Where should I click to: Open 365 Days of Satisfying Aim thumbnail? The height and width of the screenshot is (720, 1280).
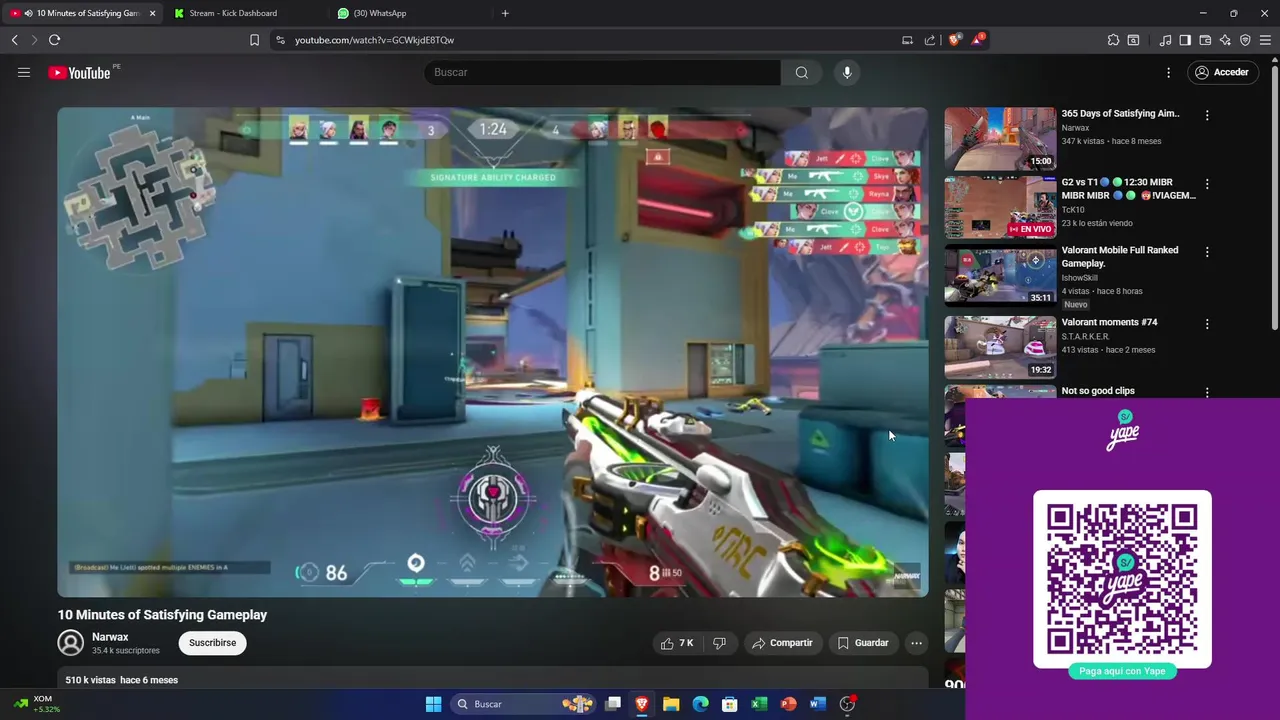(1000, 138)
